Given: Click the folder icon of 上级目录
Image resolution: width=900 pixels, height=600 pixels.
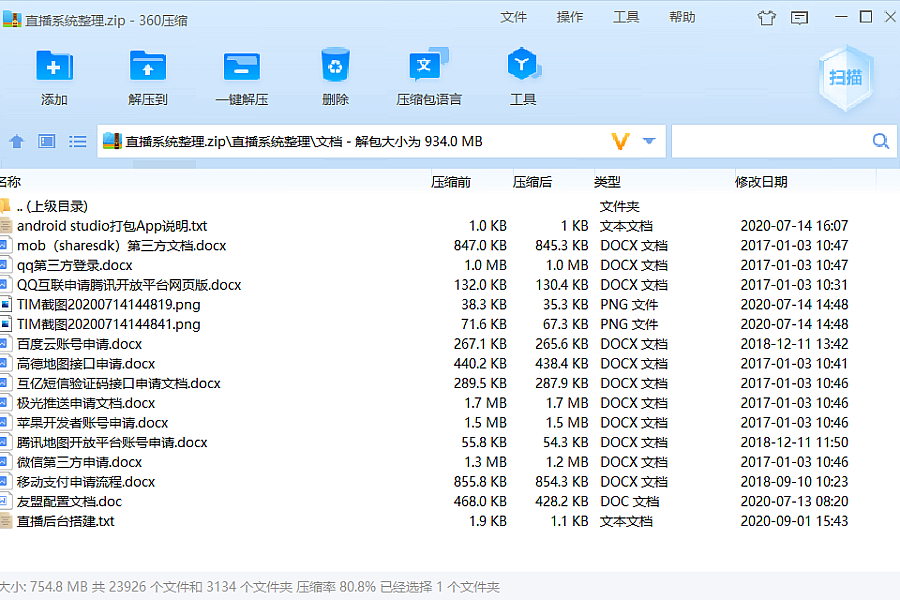Looking at the screenshot, I should [x=5, y=206].
